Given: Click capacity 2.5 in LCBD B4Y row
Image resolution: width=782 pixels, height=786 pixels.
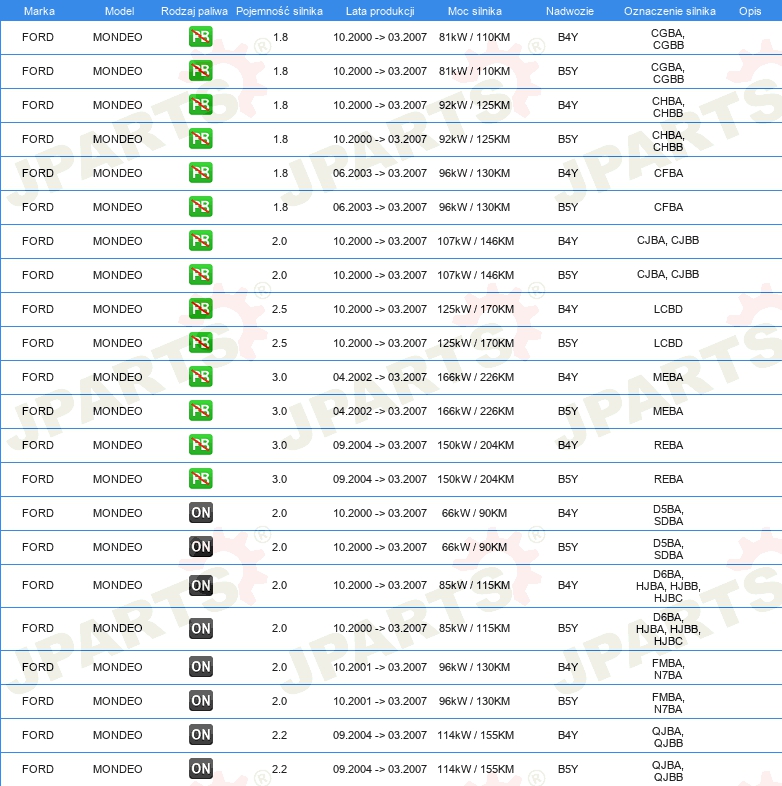Looking at the screenshot, I should (x=280, y=309).
